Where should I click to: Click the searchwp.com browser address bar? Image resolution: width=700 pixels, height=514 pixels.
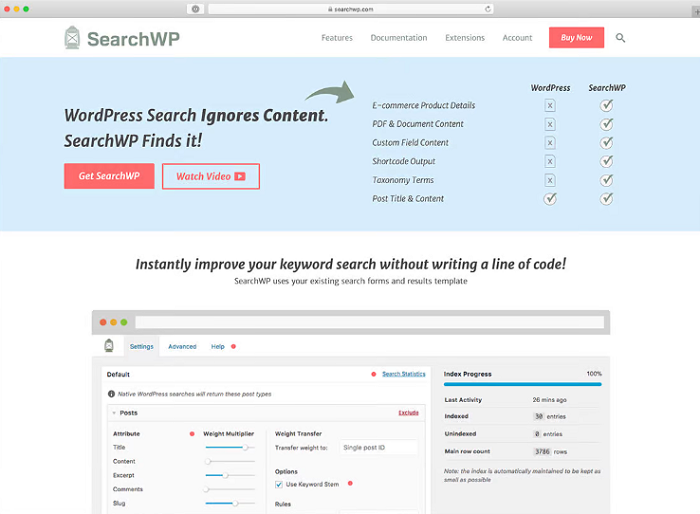click(x=351, y=9)
